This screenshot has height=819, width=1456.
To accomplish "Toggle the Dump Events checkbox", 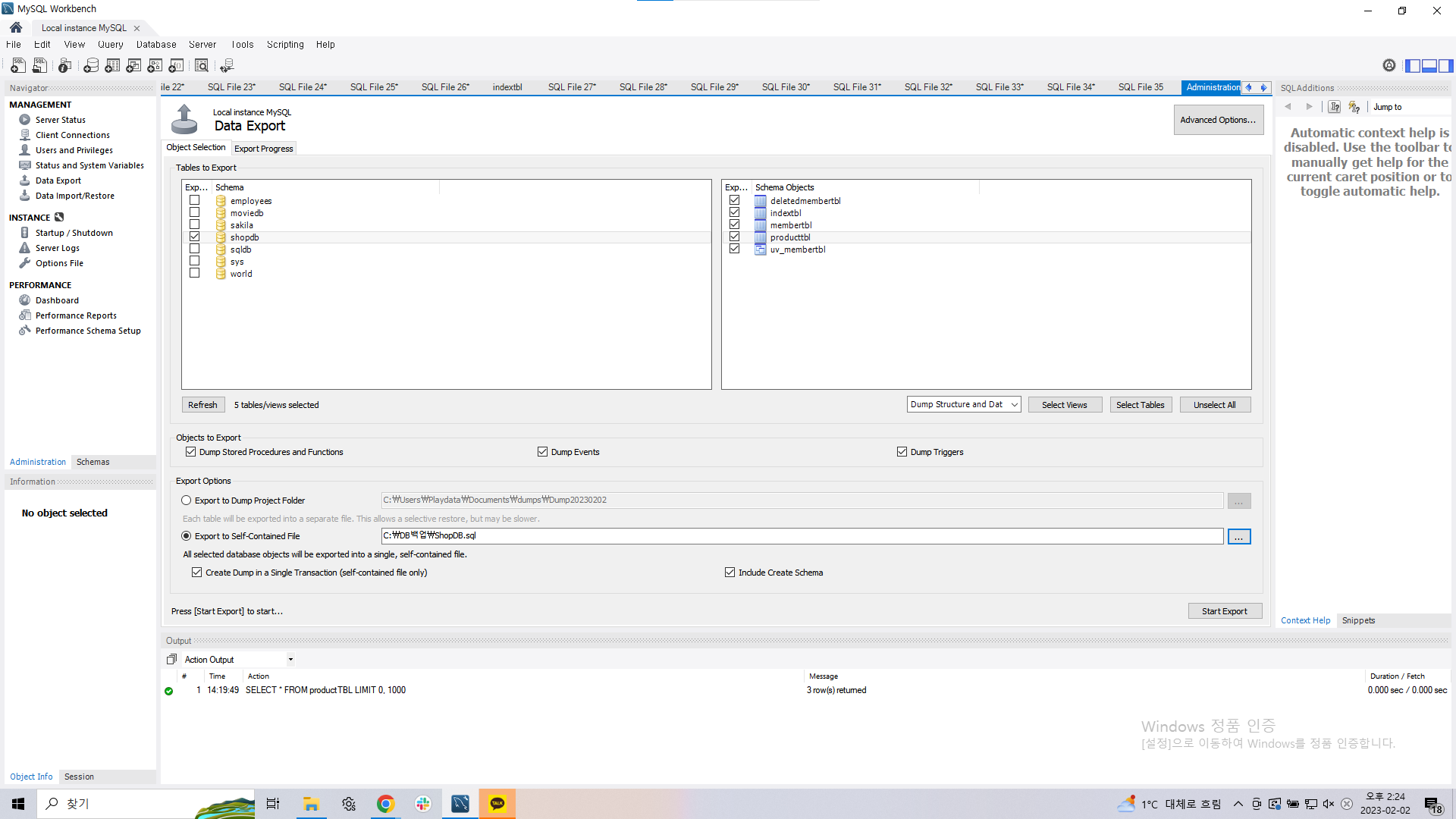I will [543, 452].
